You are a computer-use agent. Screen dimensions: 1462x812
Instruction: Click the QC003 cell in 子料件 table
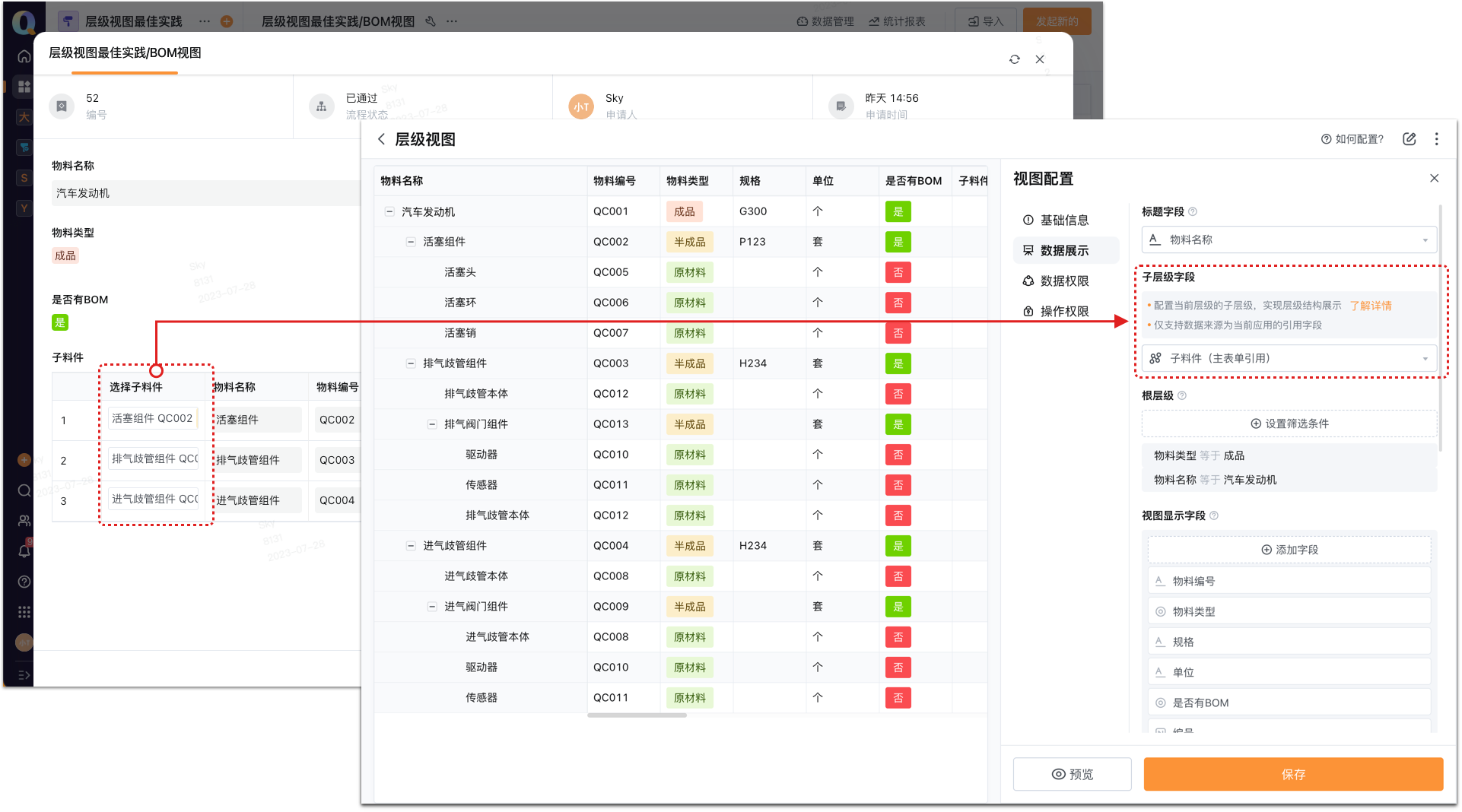337,460
